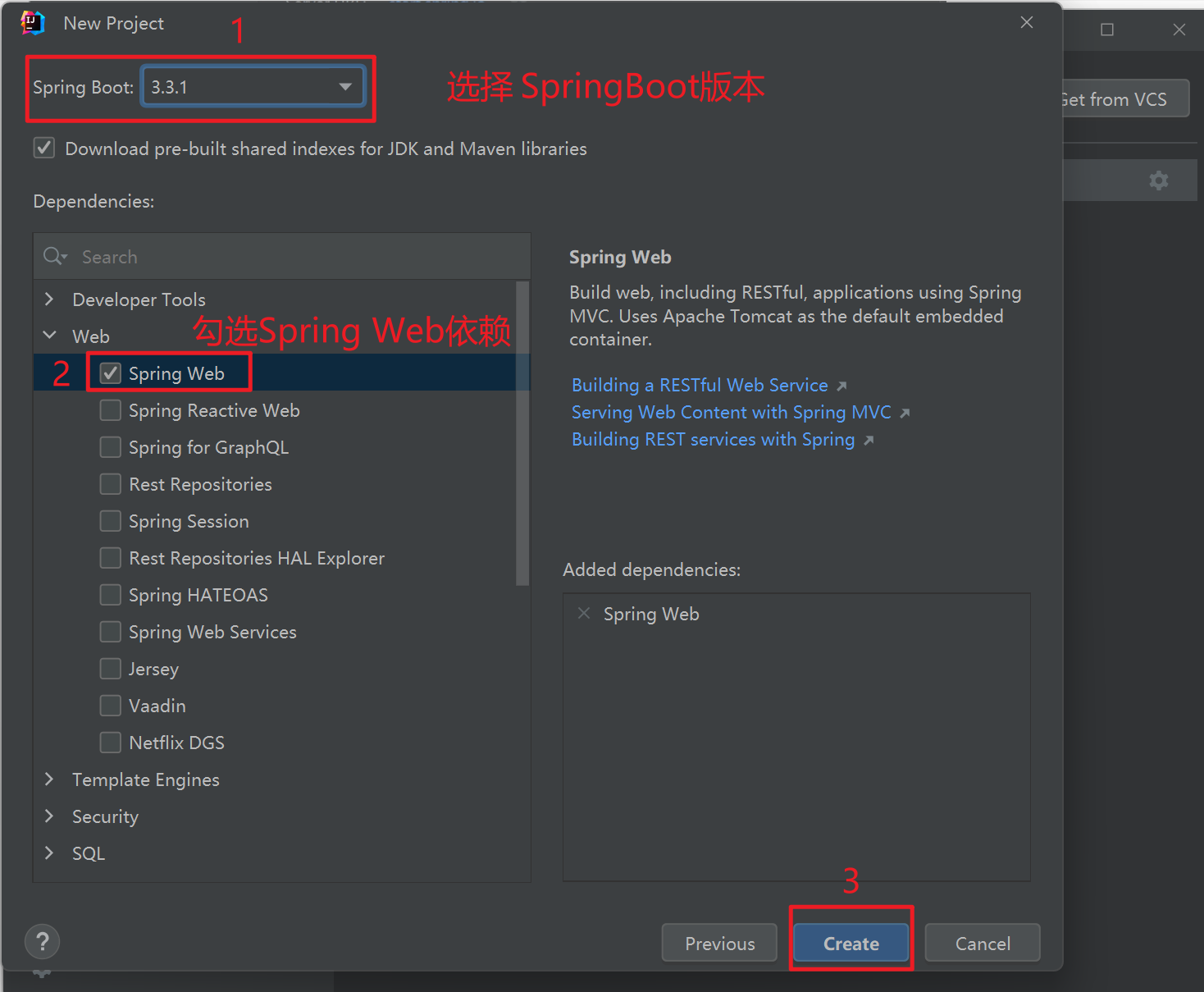Screen dimensions: 1204x992
Task: Open Building a RESTful Web Service guide
Action: [x=700, y=385]
